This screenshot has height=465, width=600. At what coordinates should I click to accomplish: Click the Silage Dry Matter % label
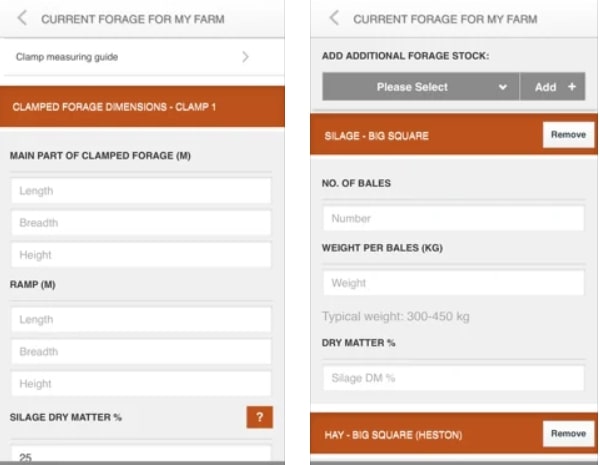pos(65,417)
